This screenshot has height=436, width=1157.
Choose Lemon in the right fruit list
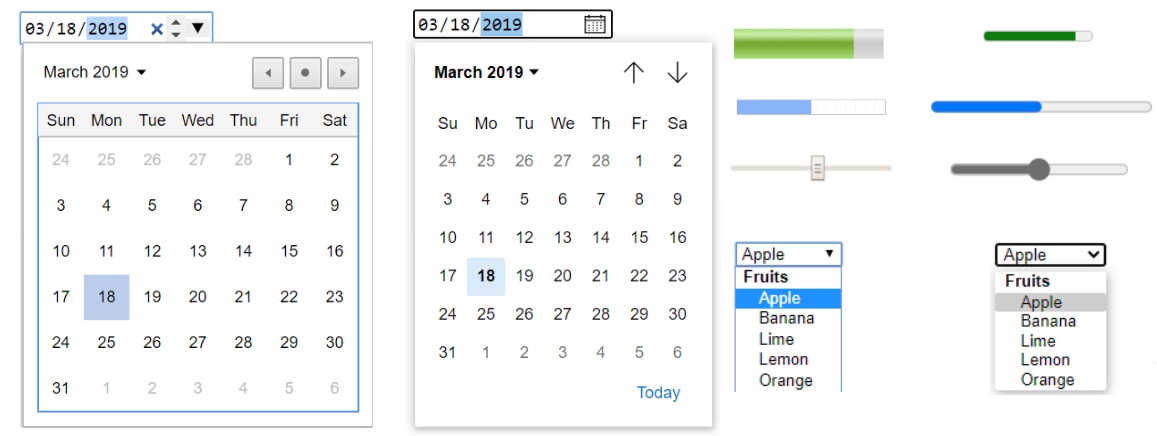[1045, 360]
